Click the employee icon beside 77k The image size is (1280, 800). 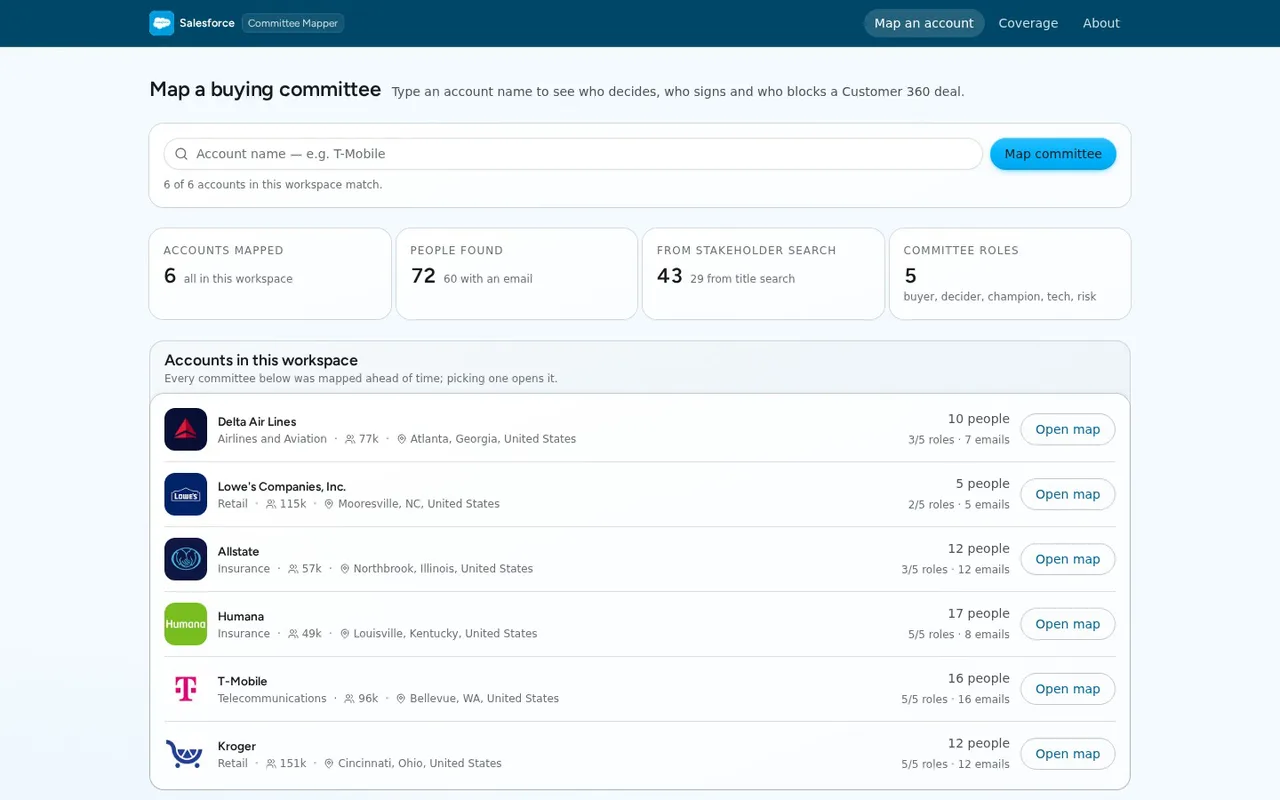[x=349, y=439]
